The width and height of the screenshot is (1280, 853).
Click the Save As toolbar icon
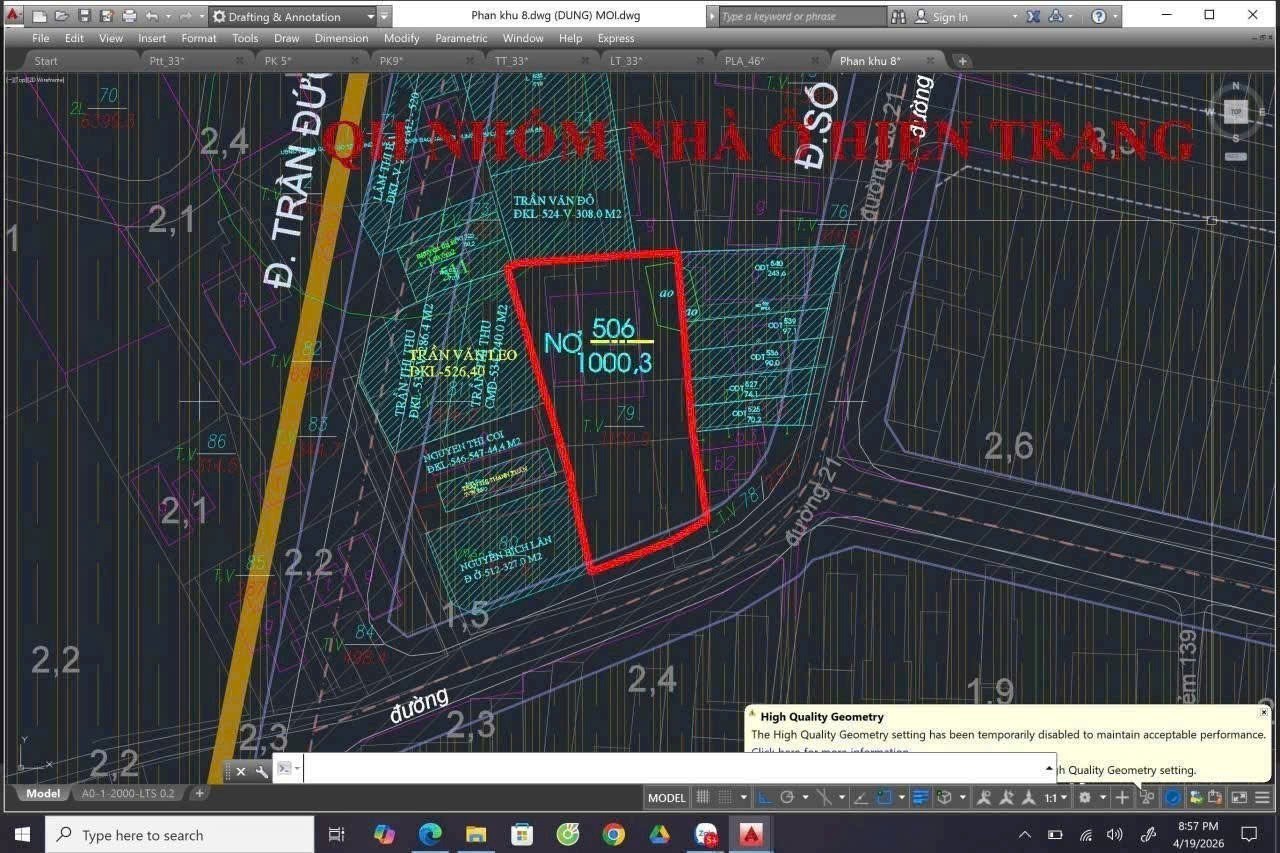click(106, 16)
